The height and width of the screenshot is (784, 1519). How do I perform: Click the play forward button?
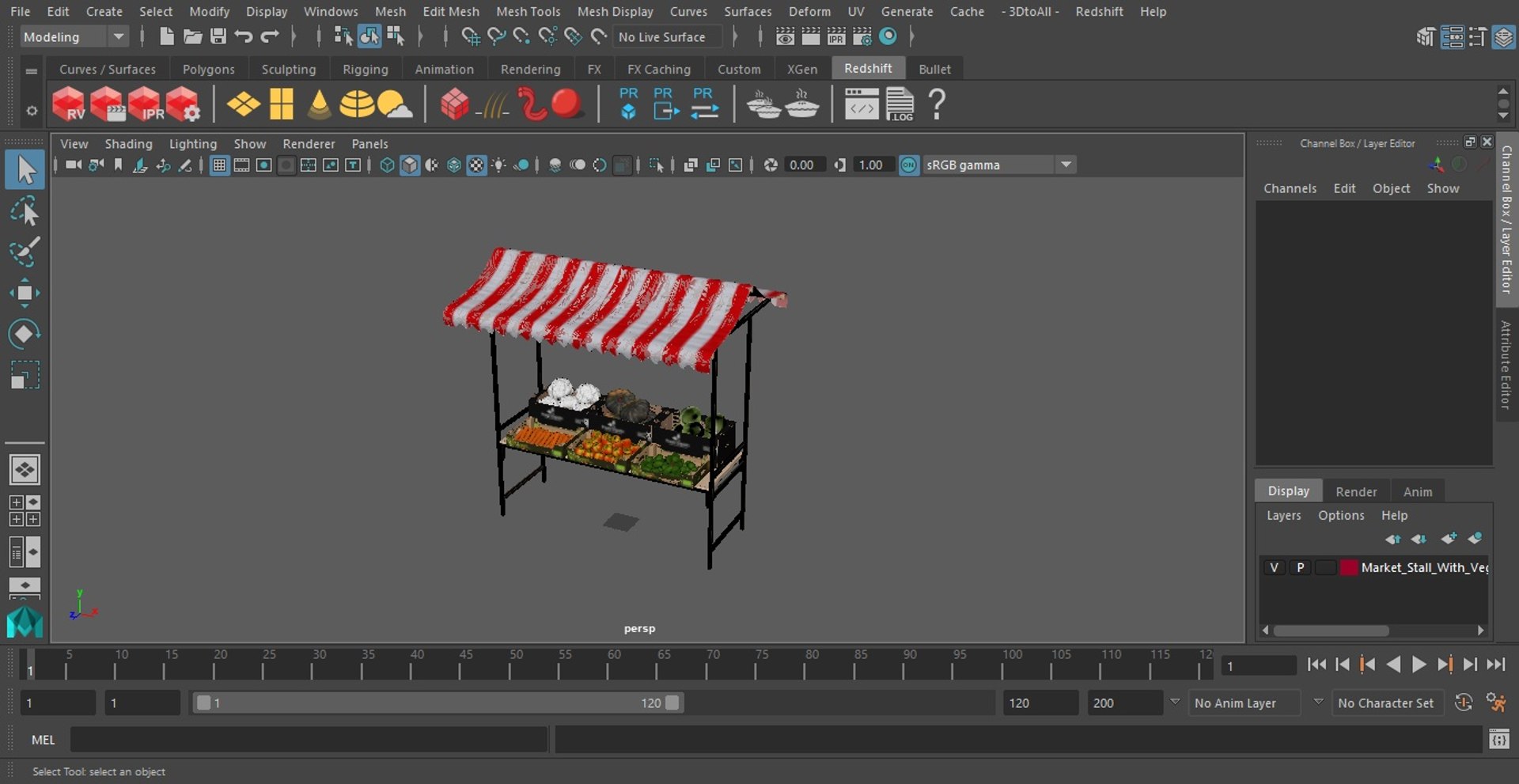tap(1419, 665)
